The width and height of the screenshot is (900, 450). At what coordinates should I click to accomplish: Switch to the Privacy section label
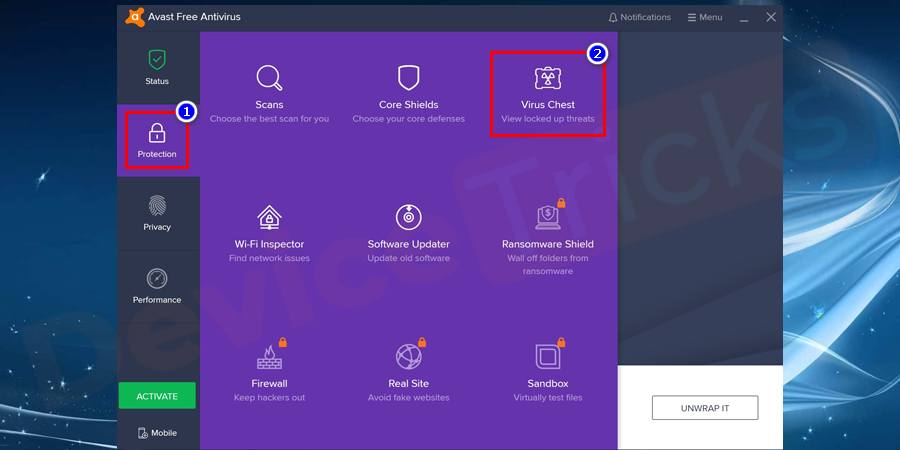pos(157,227)
